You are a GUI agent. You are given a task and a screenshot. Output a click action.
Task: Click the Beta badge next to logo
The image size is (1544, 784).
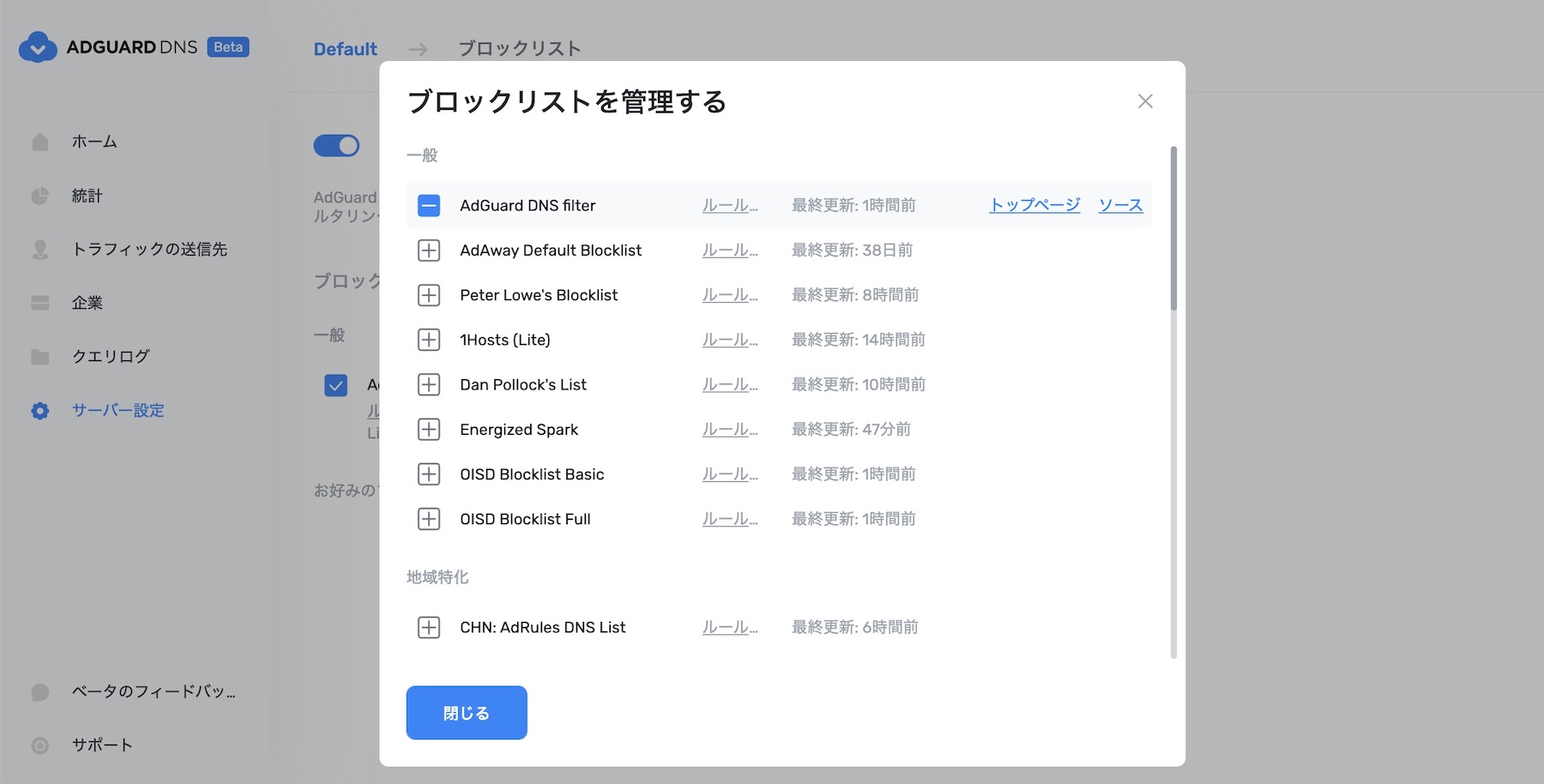point(228,47)
